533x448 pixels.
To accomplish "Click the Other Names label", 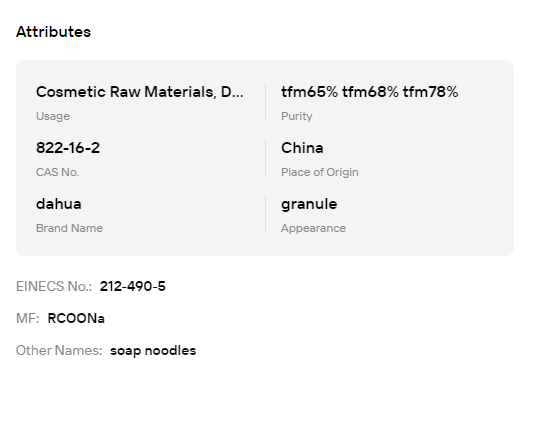I will point(59,350).
